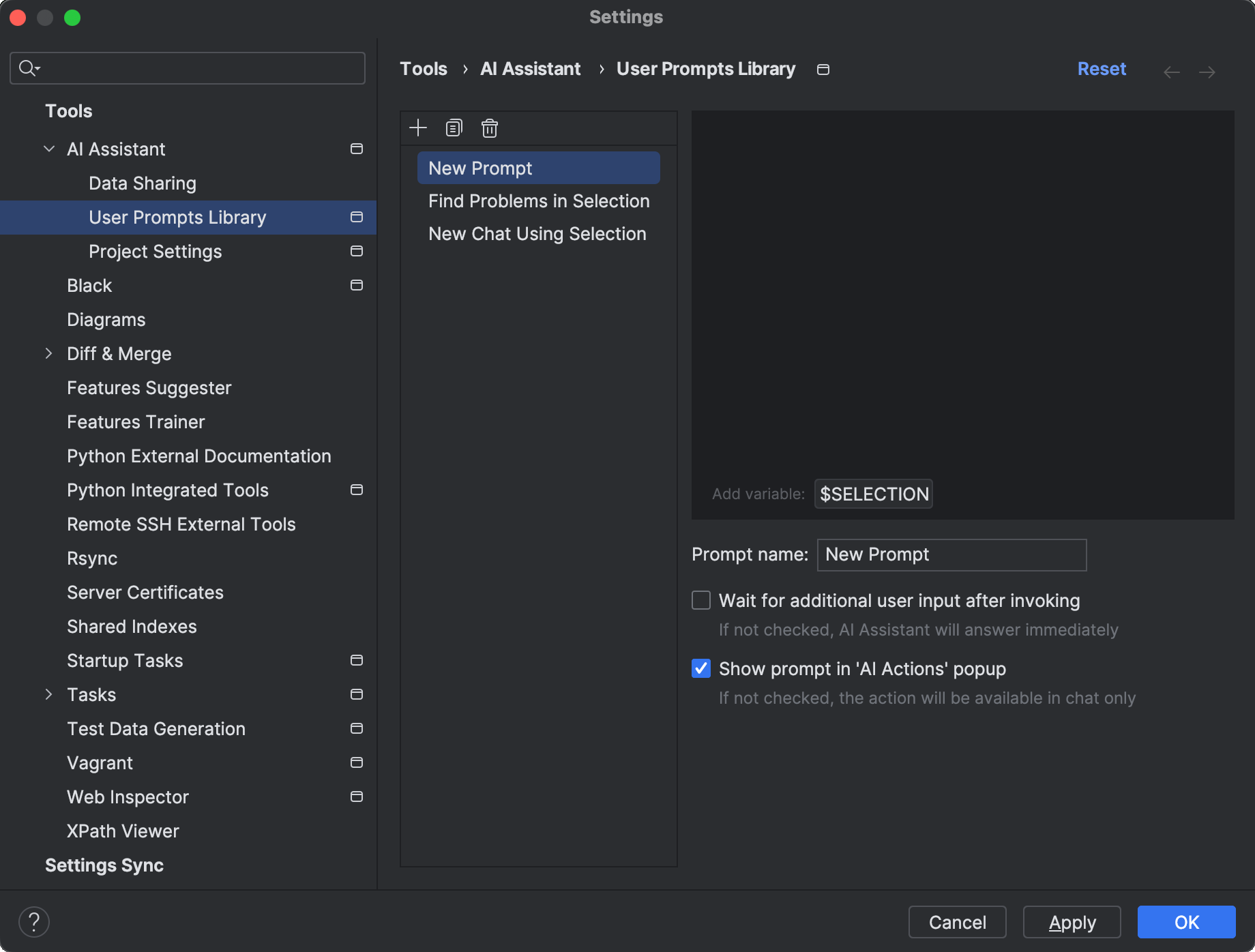Screen dimensions: 1255x952
Task: Select Python Integrated Tools
Action: click(168, 490)
